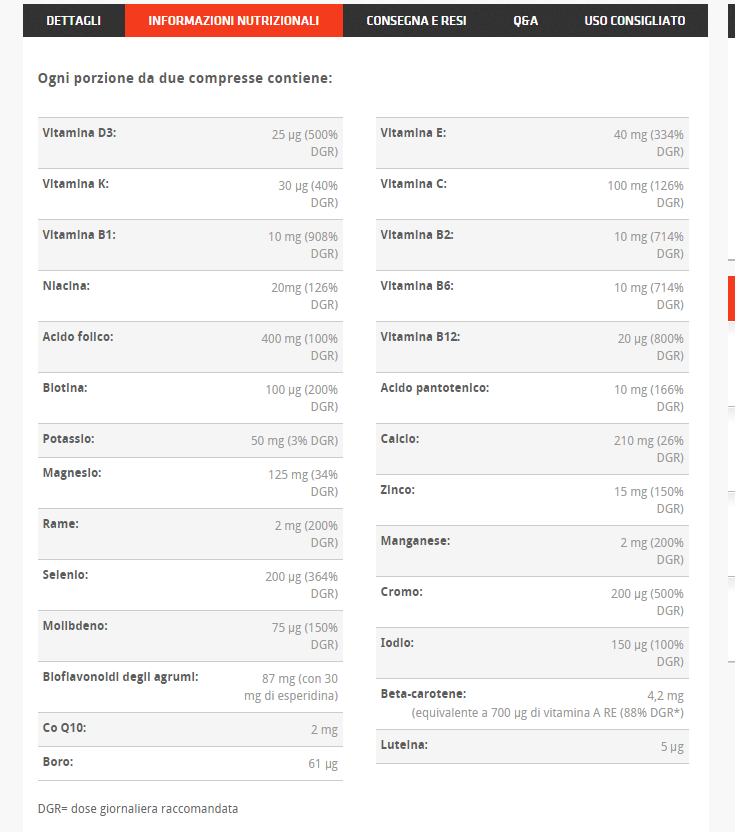Screen dimensions: 735x832
Task: Click the Calcio row label
Action: pyautogui.click(x=400, y=439)
